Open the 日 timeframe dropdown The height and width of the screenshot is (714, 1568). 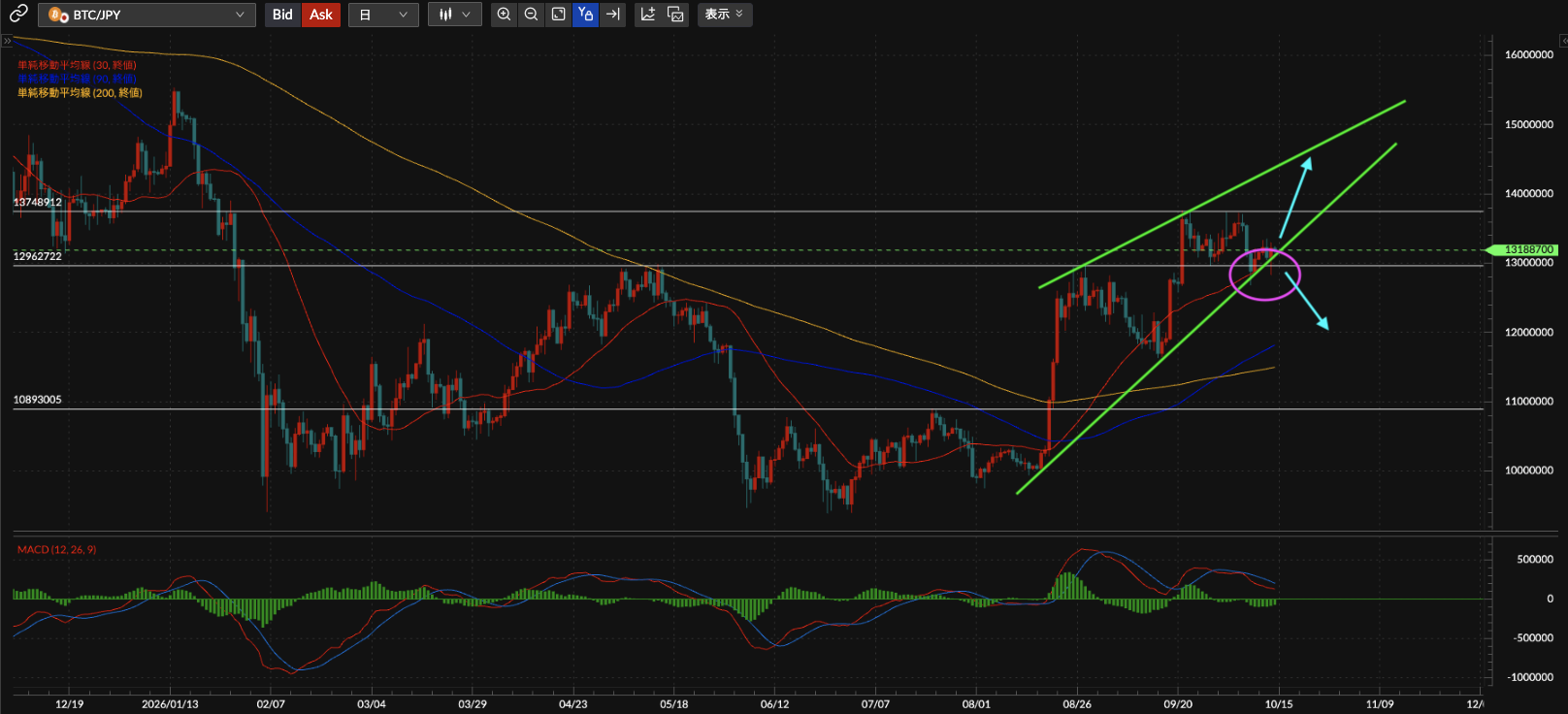[383, 15]
